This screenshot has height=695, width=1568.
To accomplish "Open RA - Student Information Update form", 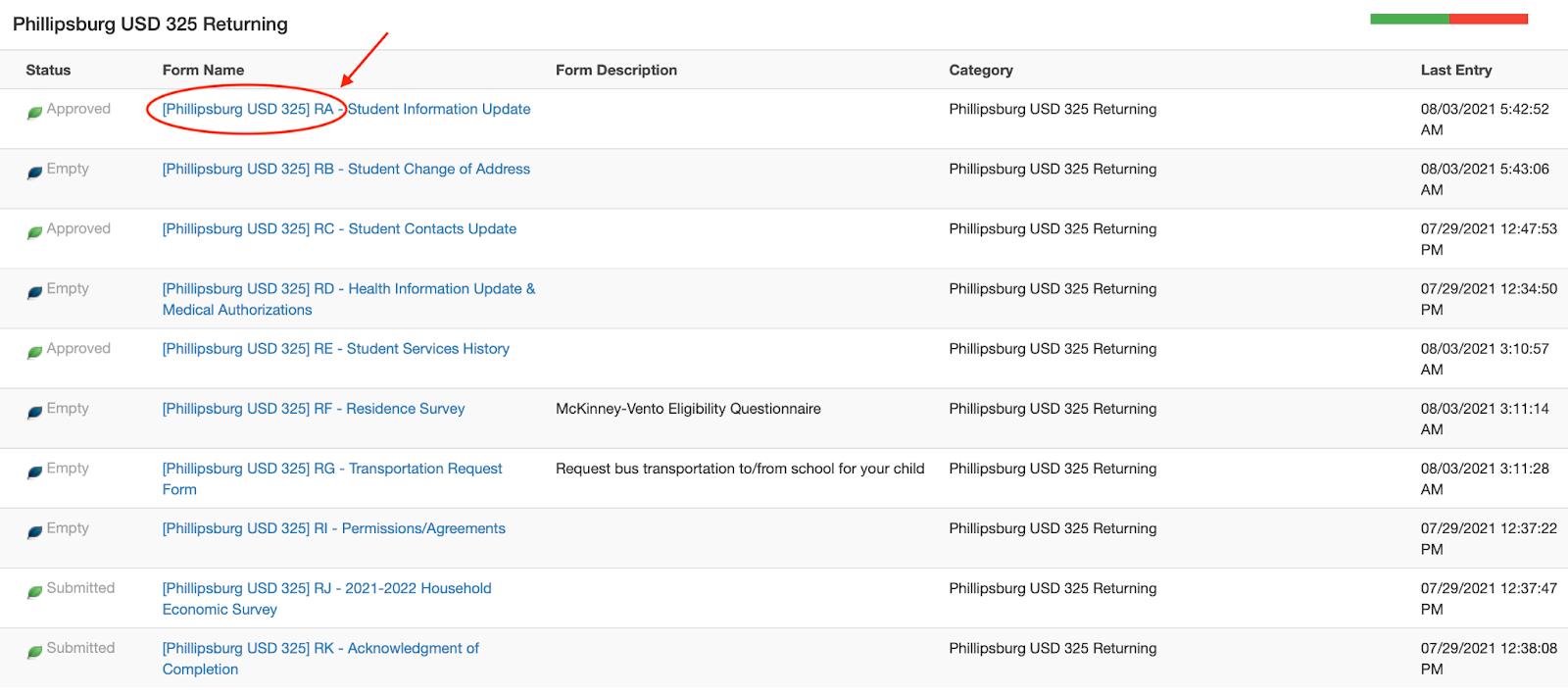I will point(346,109).
